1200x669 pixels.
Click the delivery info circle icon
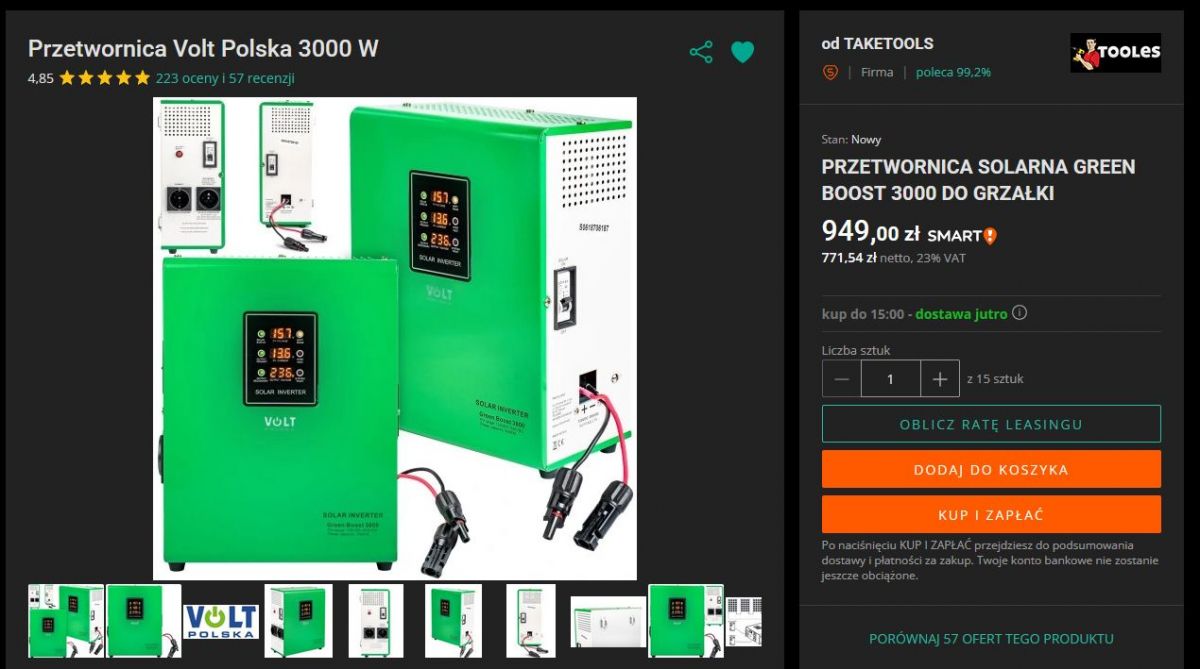click(x=1019, y=313)
